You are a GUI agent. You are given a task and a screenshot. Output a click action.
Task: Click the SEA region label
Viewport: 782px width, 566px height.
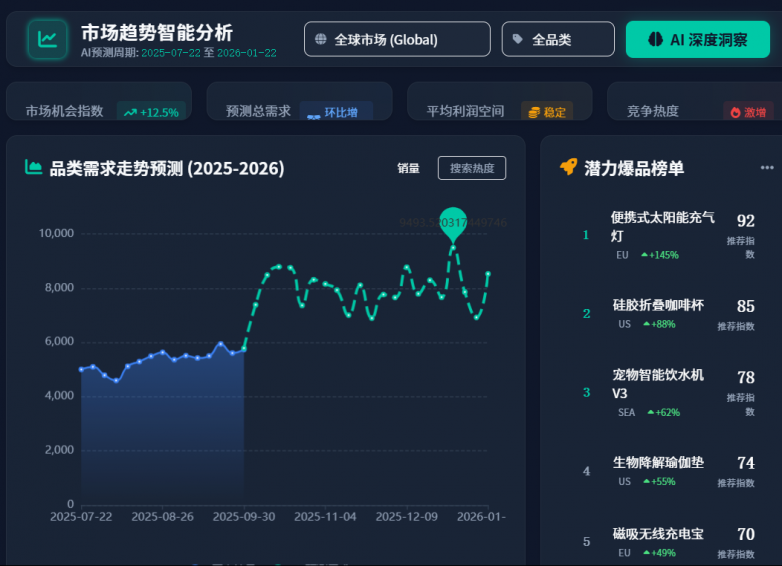point(626,412)
